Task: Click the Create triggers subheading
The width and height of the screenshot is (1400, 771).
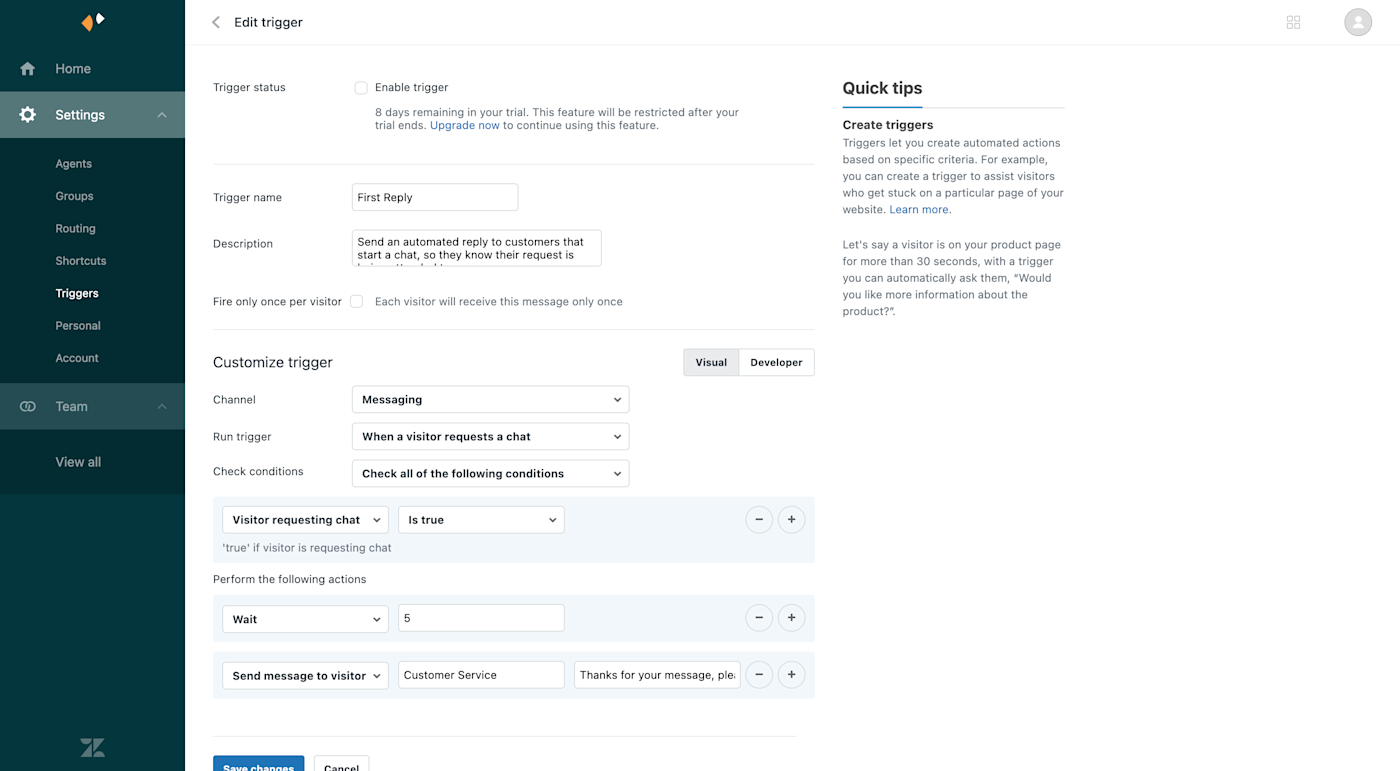Action: 888,125
